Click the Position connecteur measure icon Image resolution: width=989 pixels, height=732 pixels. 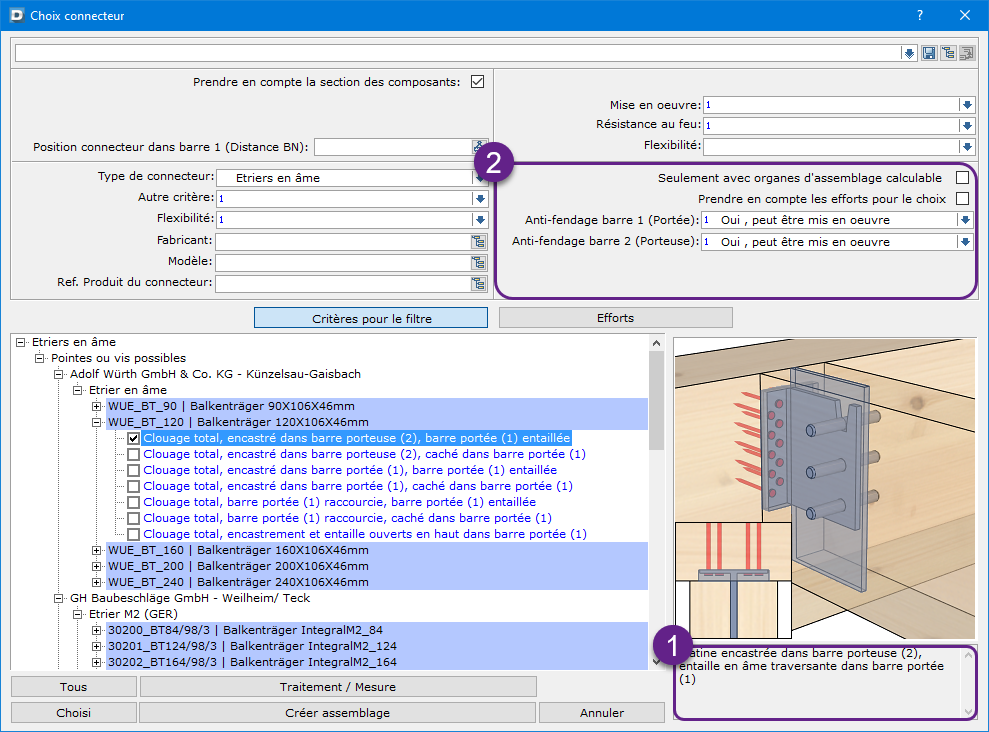pyautogui.click(x=479, y=147)
